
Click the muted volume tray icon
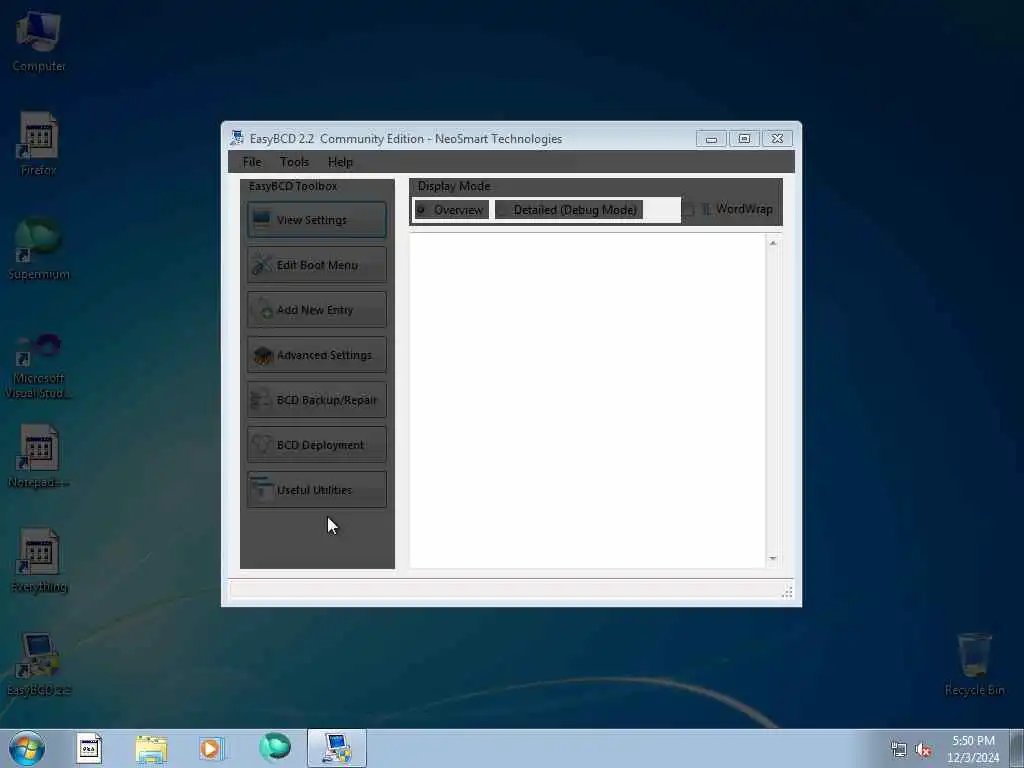923,750
